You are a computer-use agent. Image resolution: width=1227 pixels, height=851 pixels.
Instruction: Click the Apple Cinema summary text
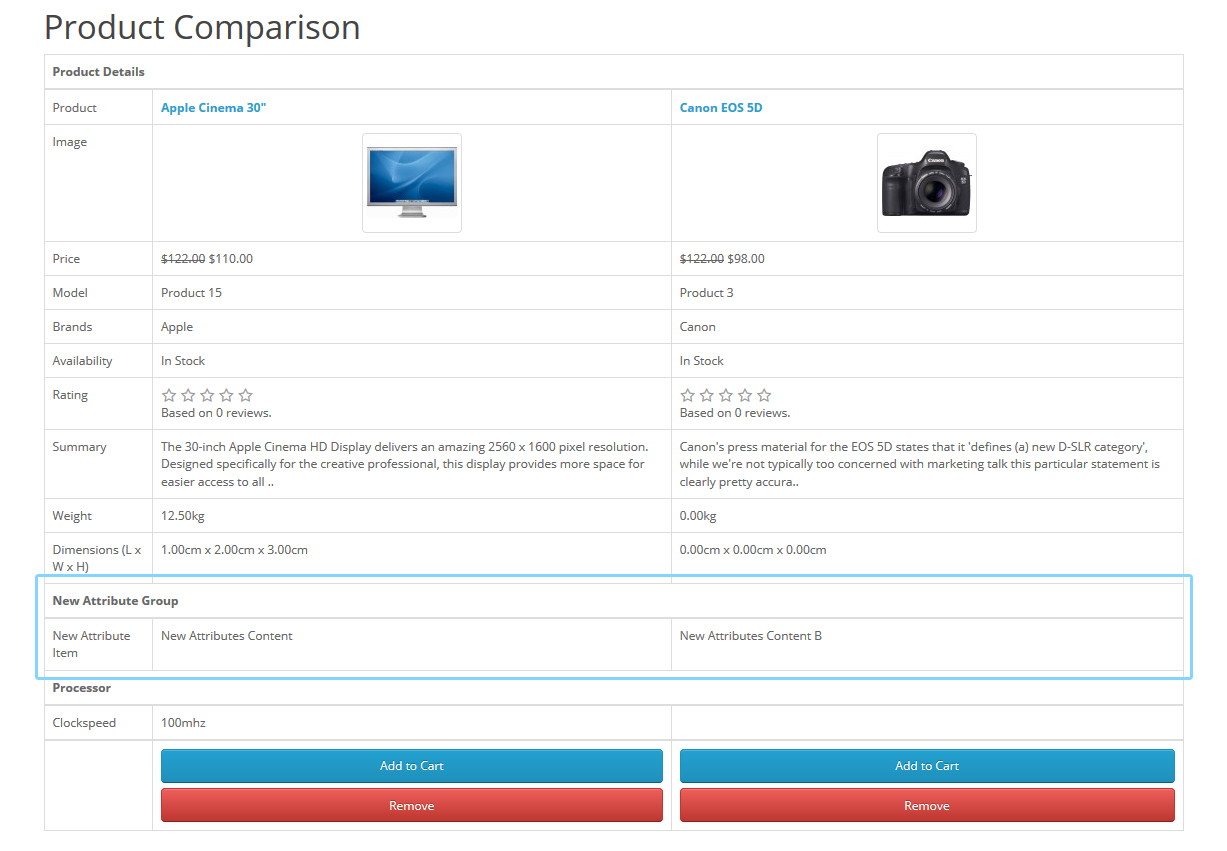coord(405,464)
